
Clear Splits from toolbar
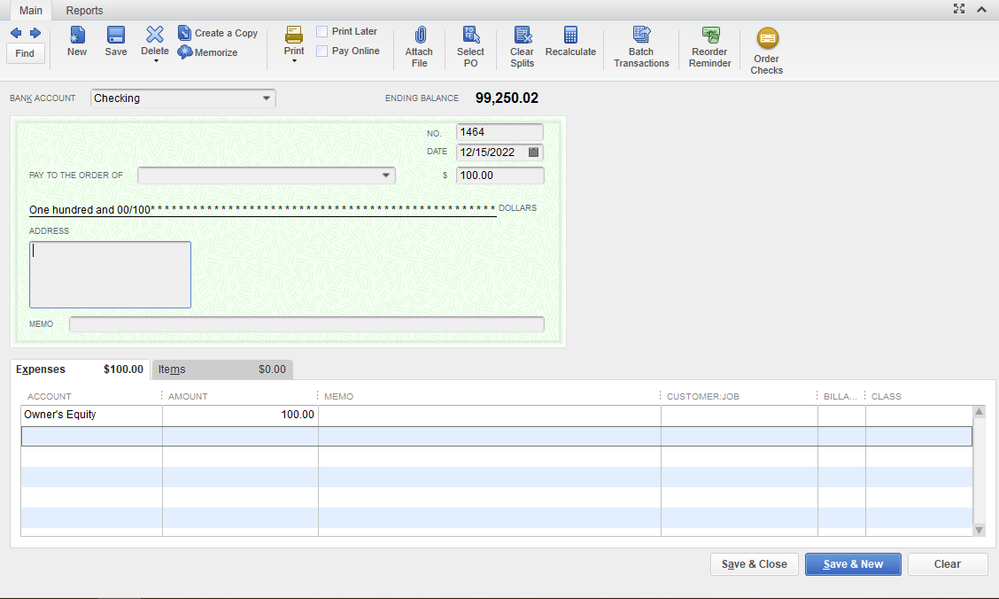tap(522, 47)
